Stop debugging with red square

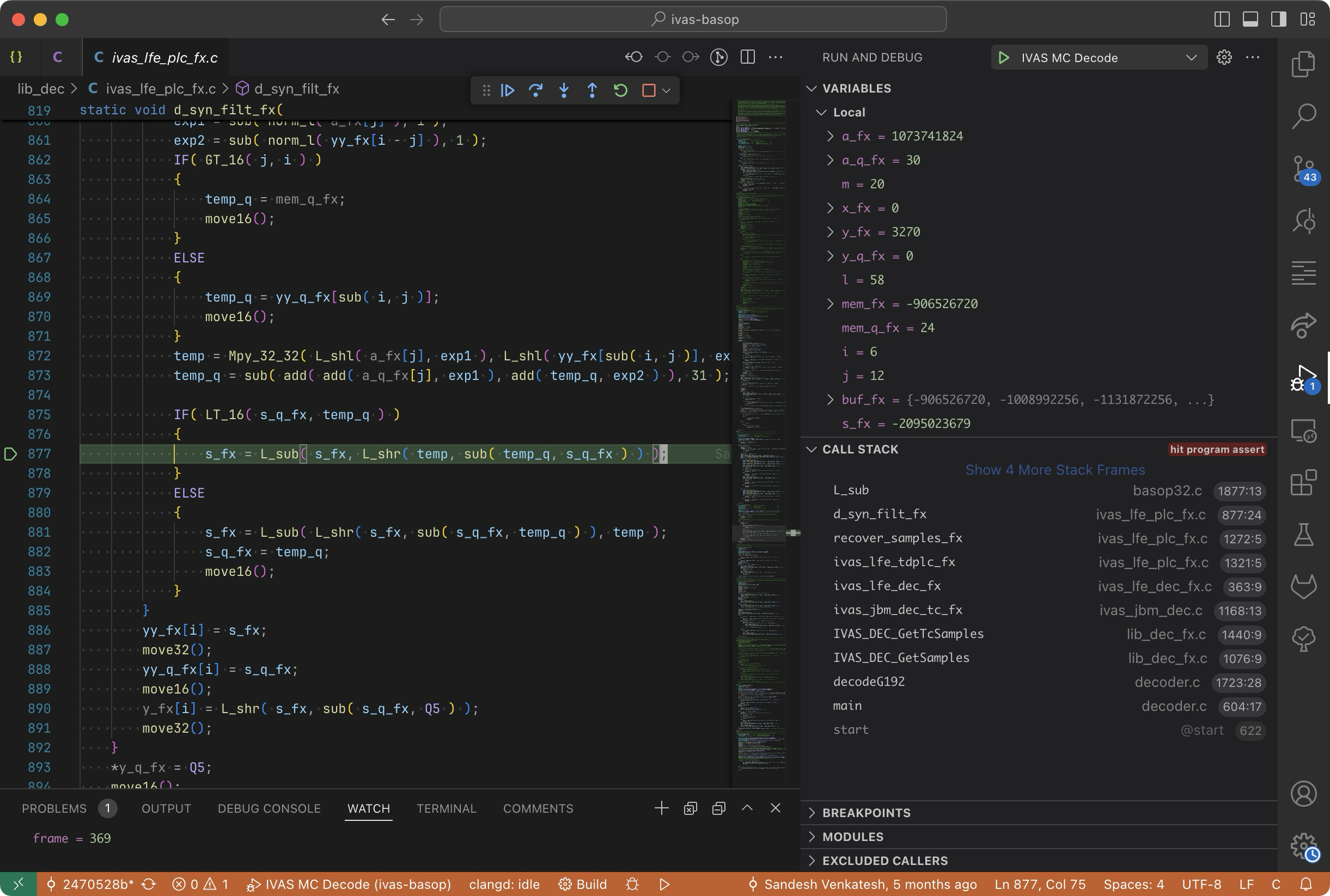(x=648, y=90)
